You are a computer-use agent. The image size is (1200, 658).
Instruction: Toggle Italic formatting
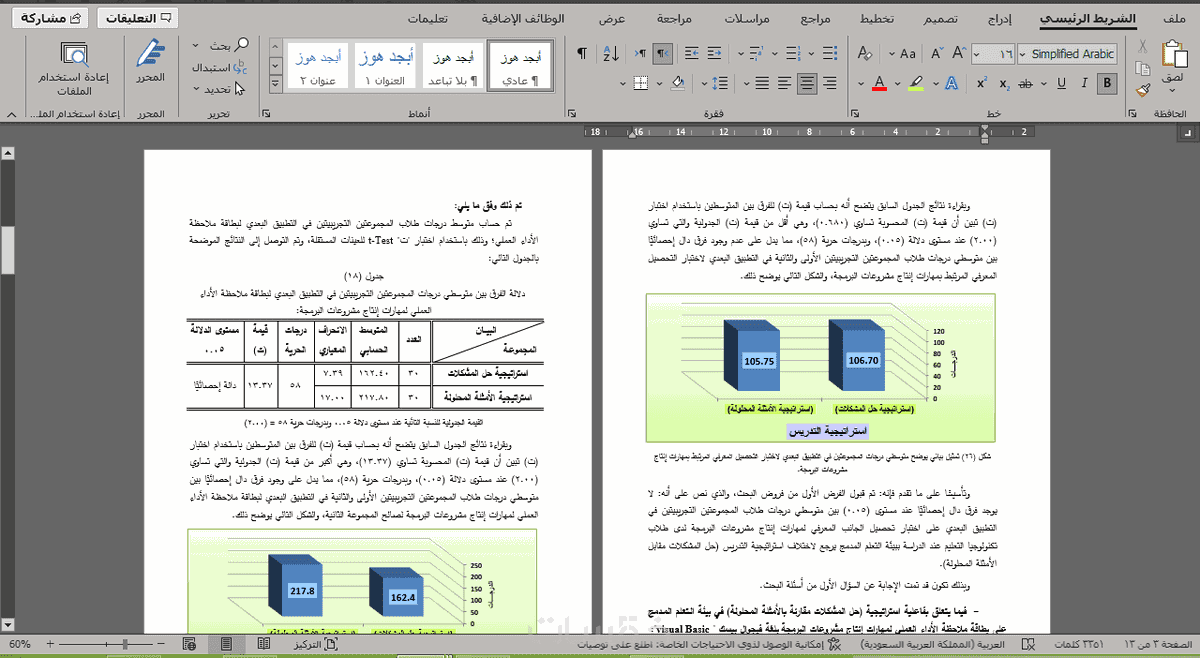[1084, 82]
